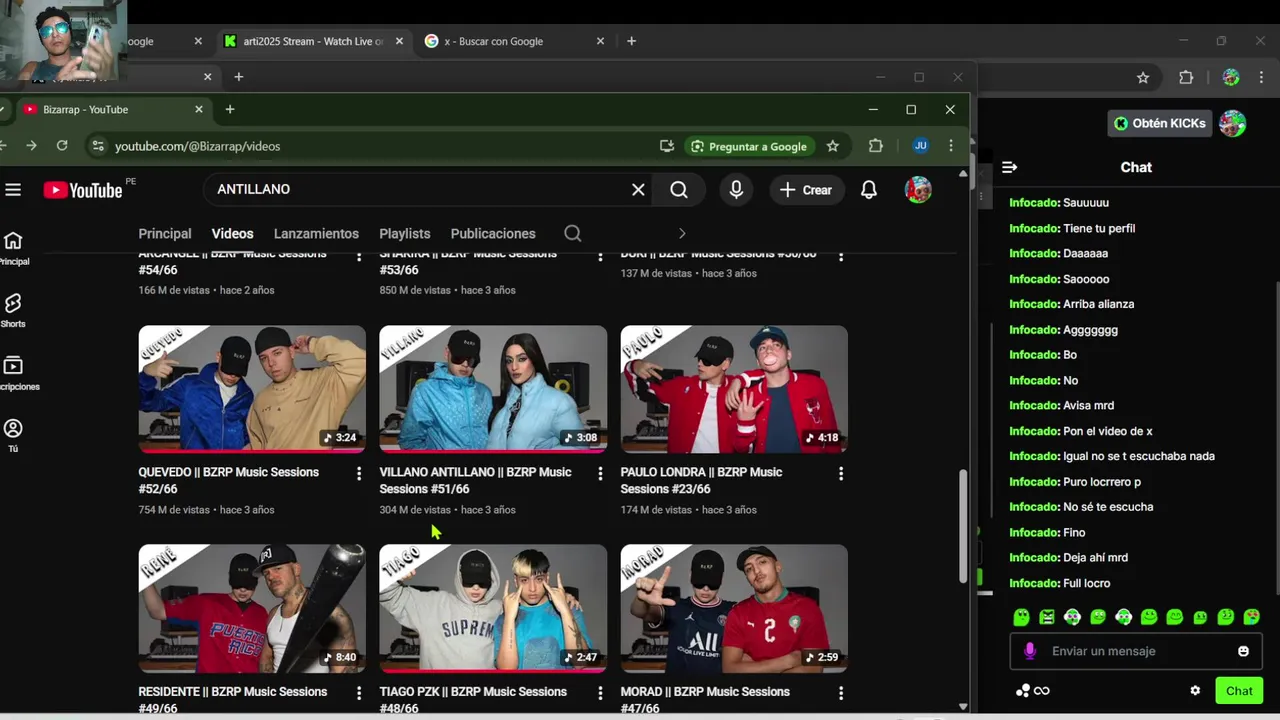Viewport: 1280px width, 720px height.
Task: Open VILLANO ANTILLANO BZRP Sessions #51/66 title
Action: [476, 480]
